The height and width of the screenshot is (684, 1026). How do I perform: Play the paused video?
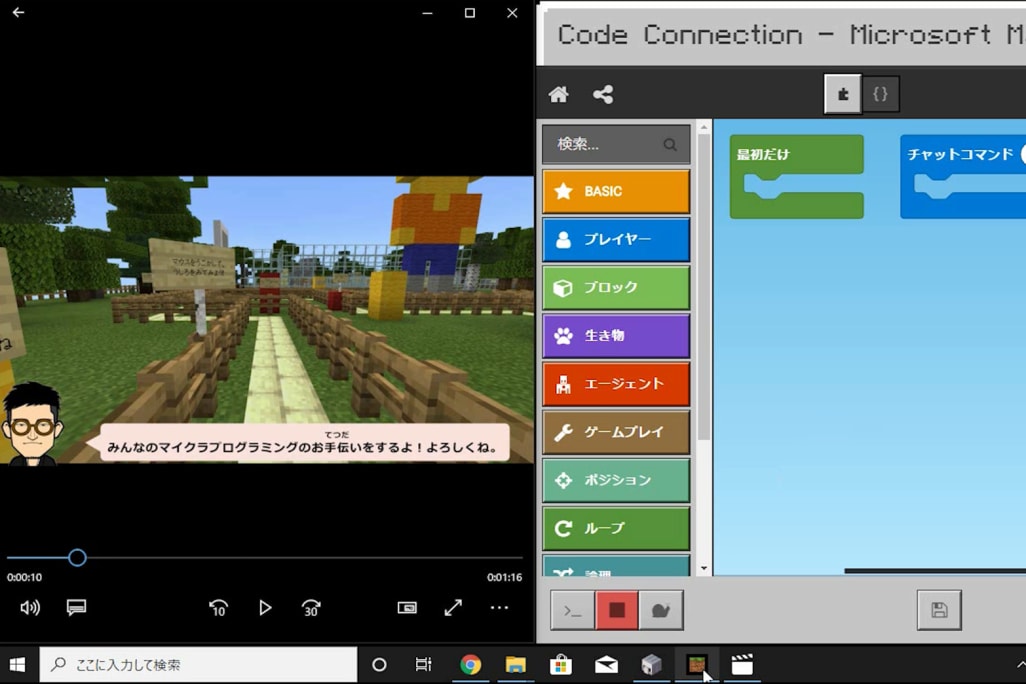coord(265,608)
